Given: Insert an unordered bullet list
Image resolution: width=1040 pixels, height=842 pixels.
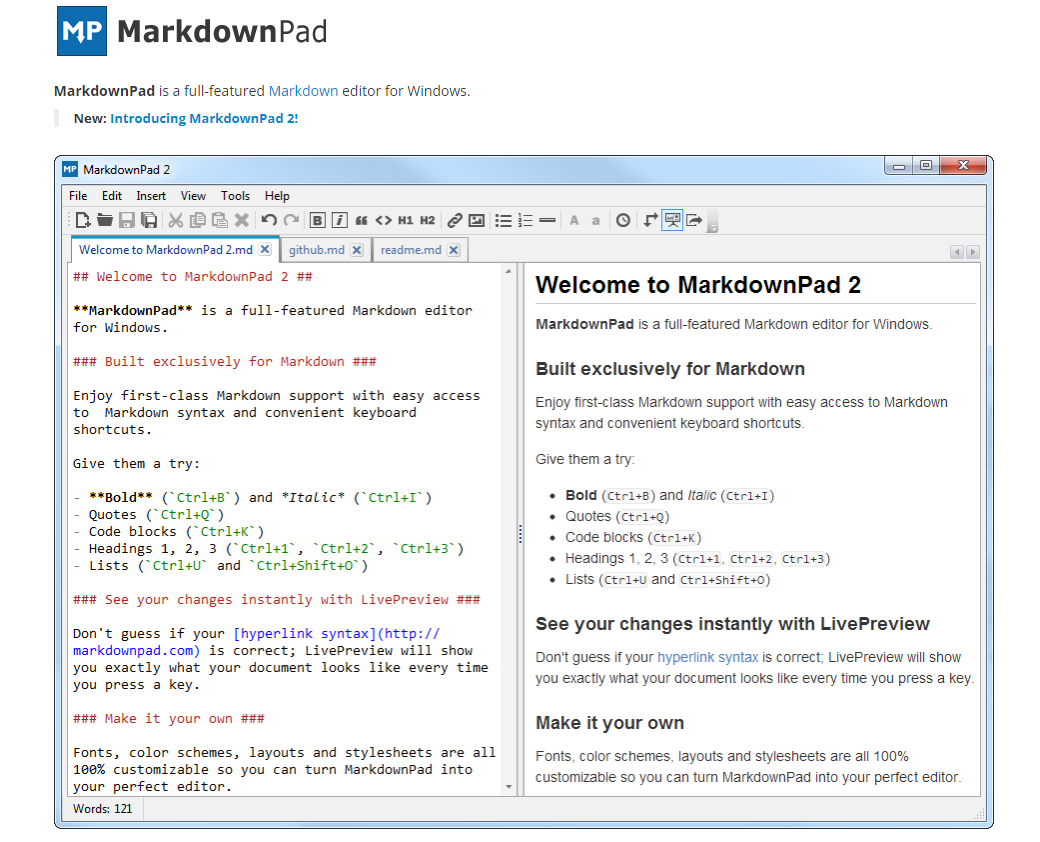Looking at the screenshot, I should coord(503,220).
